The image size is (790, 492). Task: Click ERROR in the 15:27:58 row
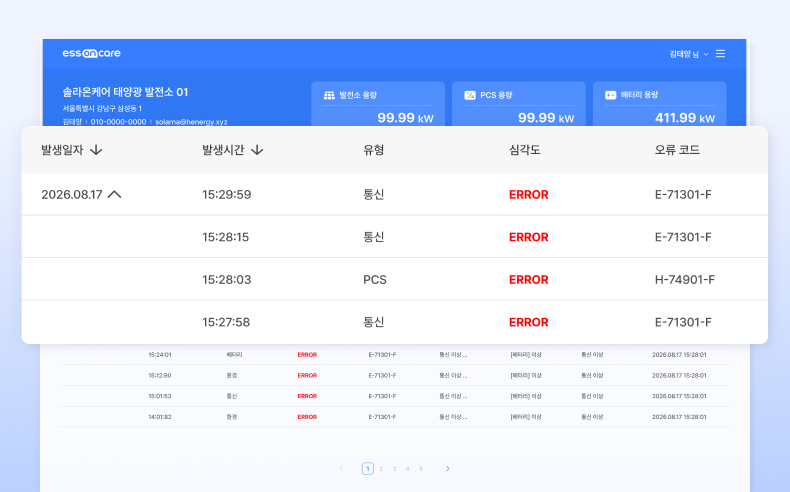tap(529, 322)
